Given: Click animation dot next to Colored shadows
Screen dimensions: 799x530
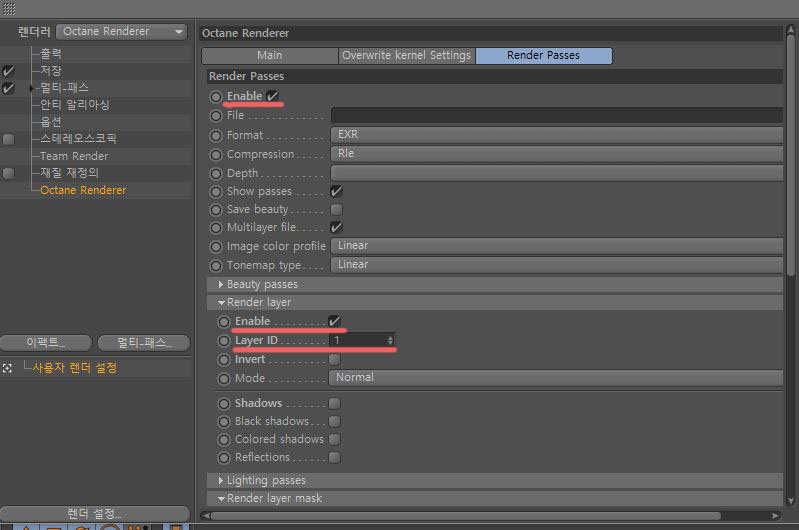Looking at the screenshot, I should [x=224, y=439].
